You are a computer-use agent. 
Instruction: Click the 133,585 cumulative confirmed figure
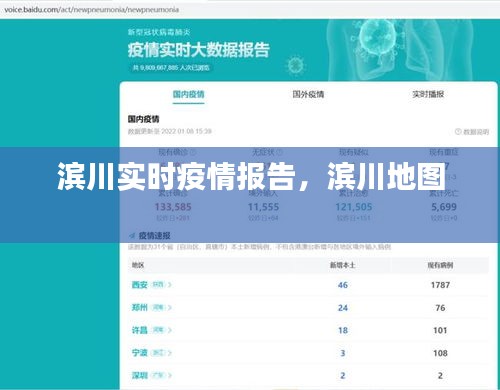(173, 207)
